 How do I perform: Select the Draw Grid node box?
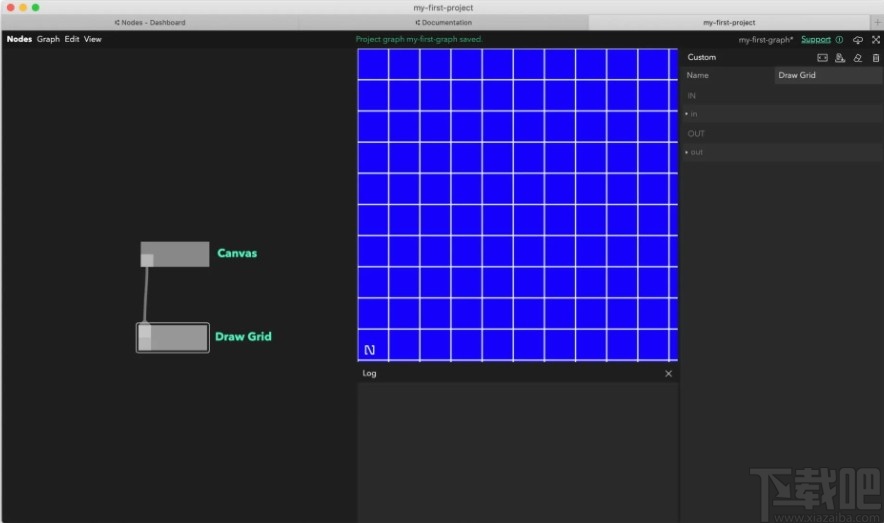point(173,337)
